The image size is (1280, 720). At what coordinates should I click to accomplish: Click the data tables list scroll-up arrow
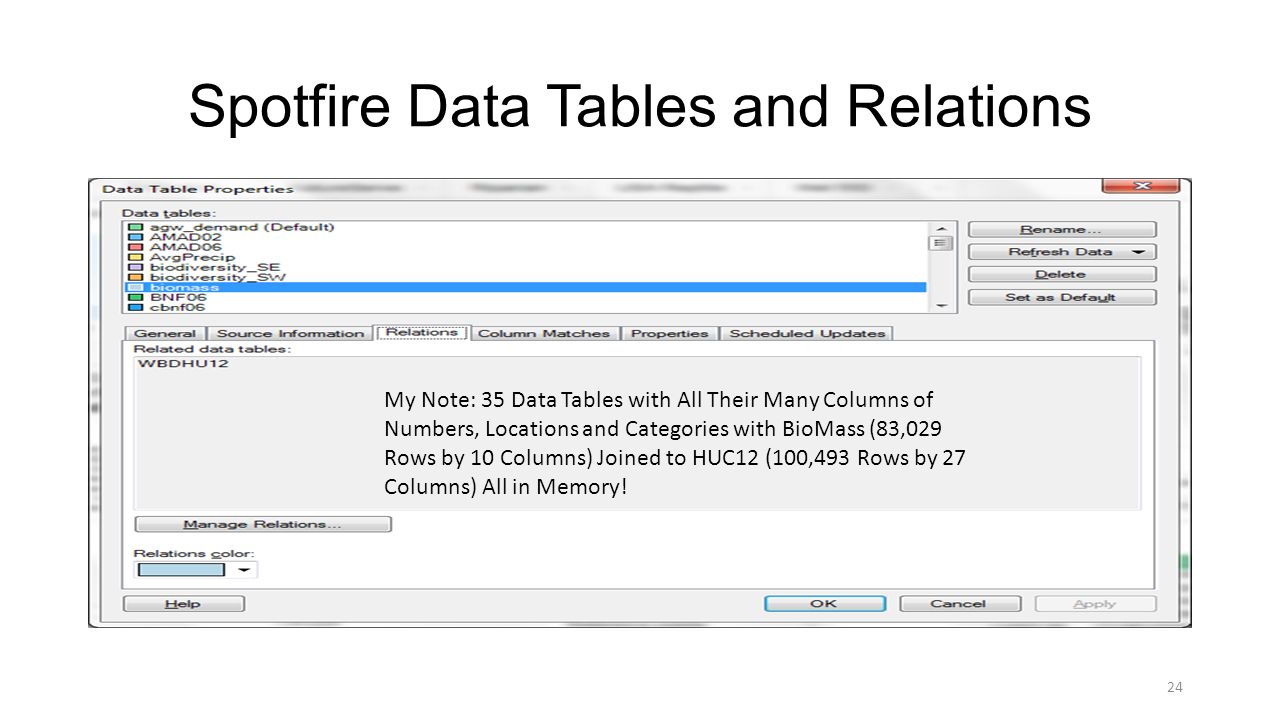tap(940, 228)
